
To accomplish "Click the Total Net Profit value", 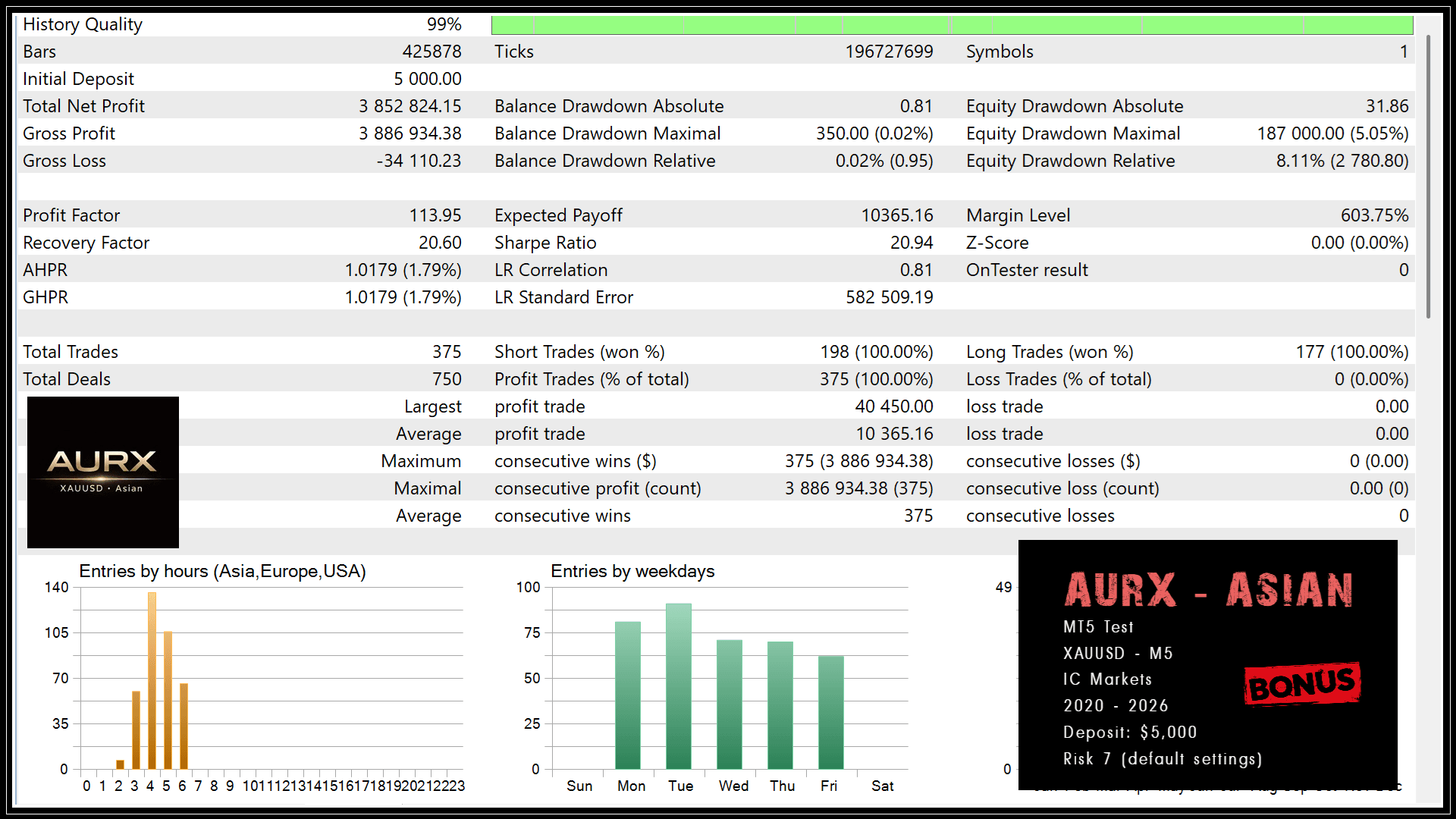I will pyautogui.click(x=409, y=106).
